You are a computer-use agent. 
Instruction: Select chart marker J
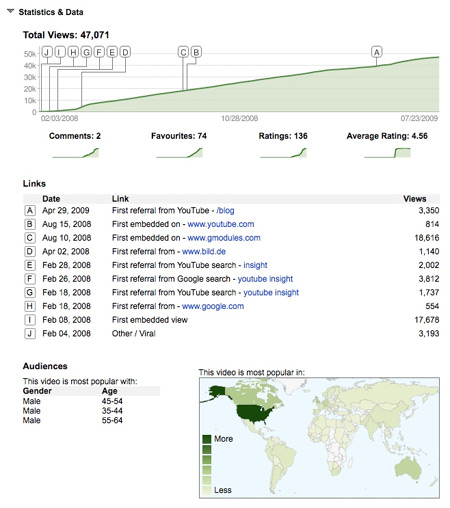coord(47,52)
